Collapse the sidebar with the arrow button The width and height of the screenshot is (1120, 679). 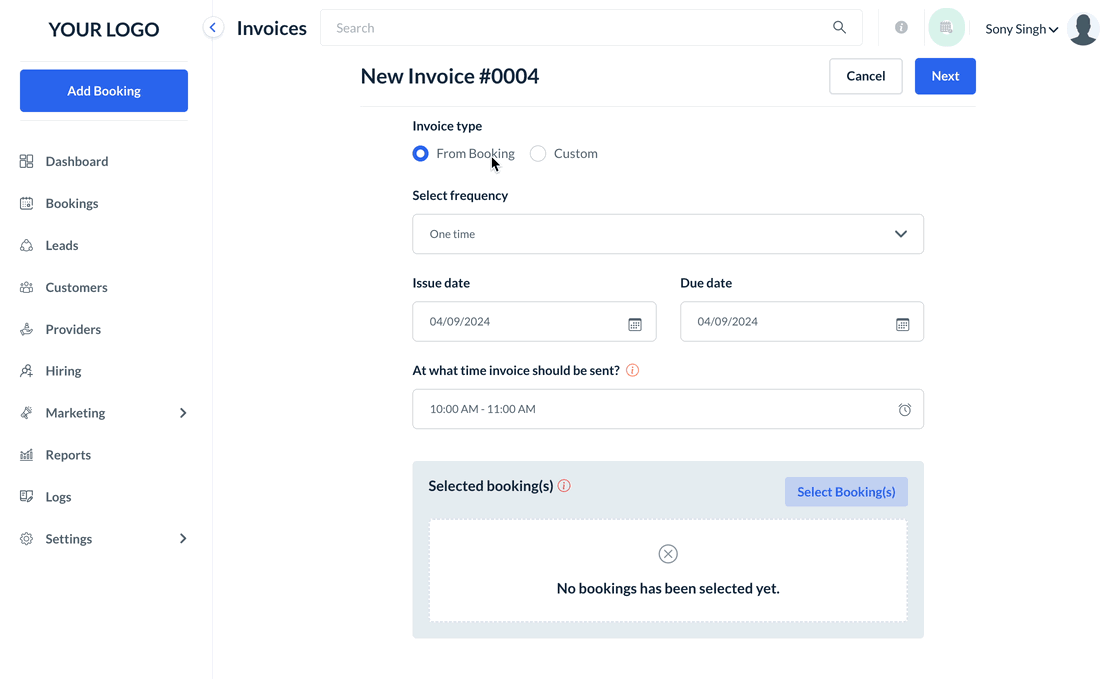click(213, 28)
